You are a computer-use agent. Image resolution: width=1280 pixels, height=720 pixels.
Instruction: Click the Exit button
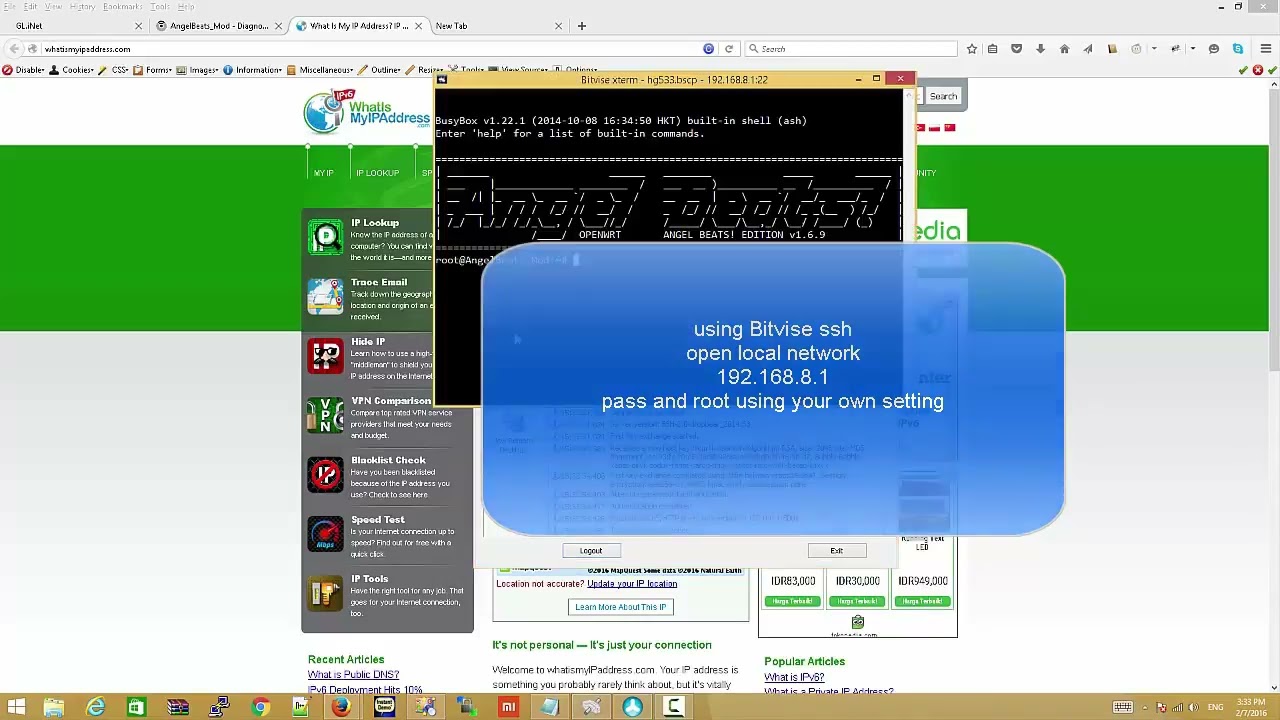(x=836, y=551)
